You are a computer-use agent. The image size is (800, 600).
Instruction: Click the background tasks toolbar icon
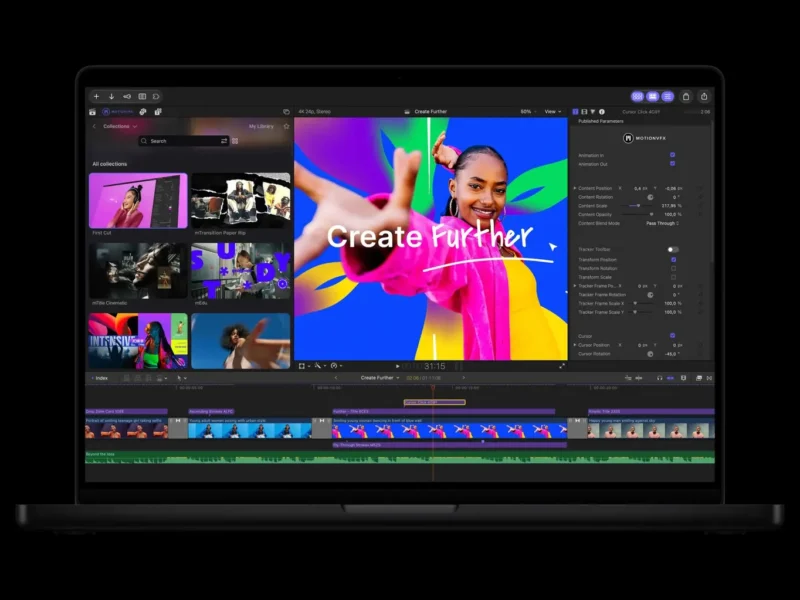click(142, 96)
